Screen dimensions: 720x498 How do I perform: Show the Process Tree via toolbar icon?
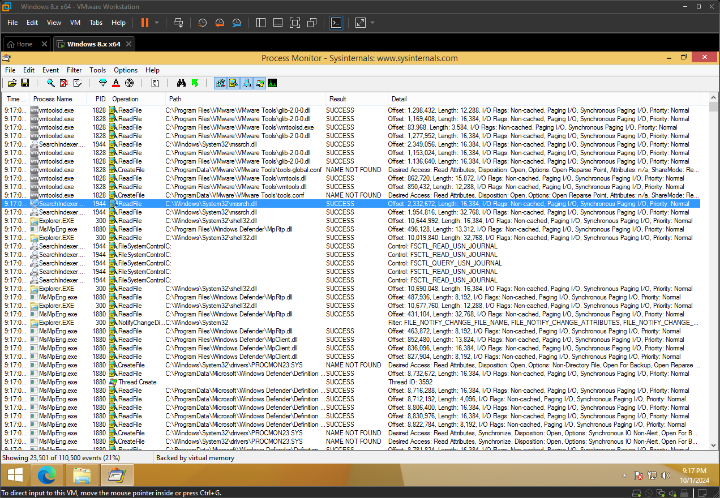pyautogui.click(x=155, y=83)
